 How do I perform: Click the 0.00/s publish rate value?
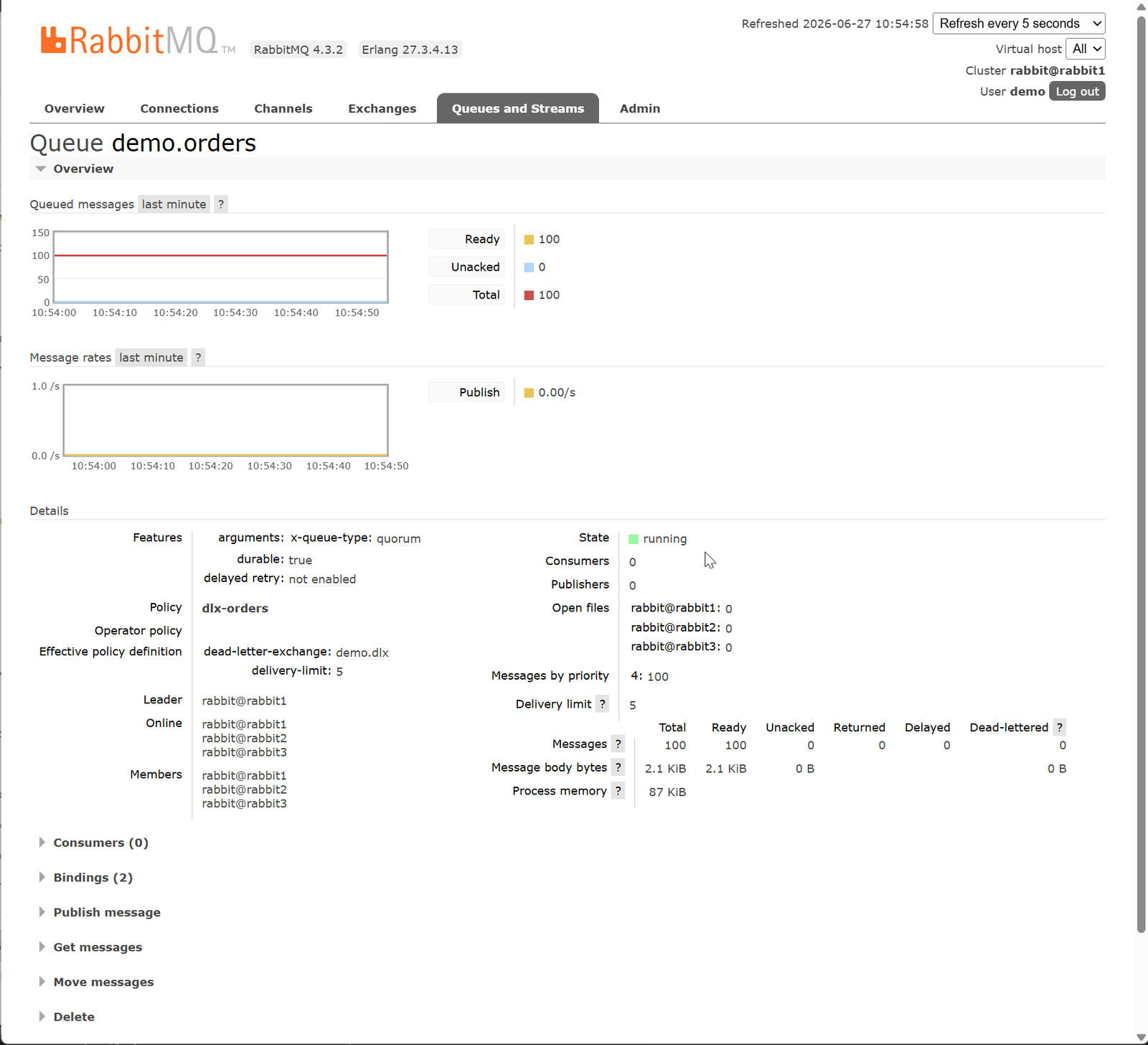click(557, 393)
